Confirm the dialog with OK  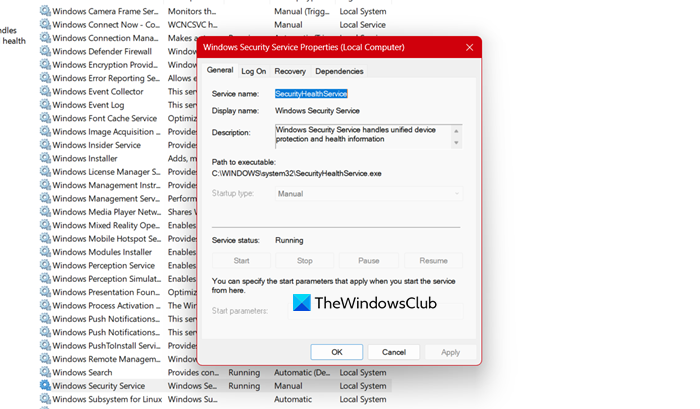pyautogui.click(x=337, y=352)
